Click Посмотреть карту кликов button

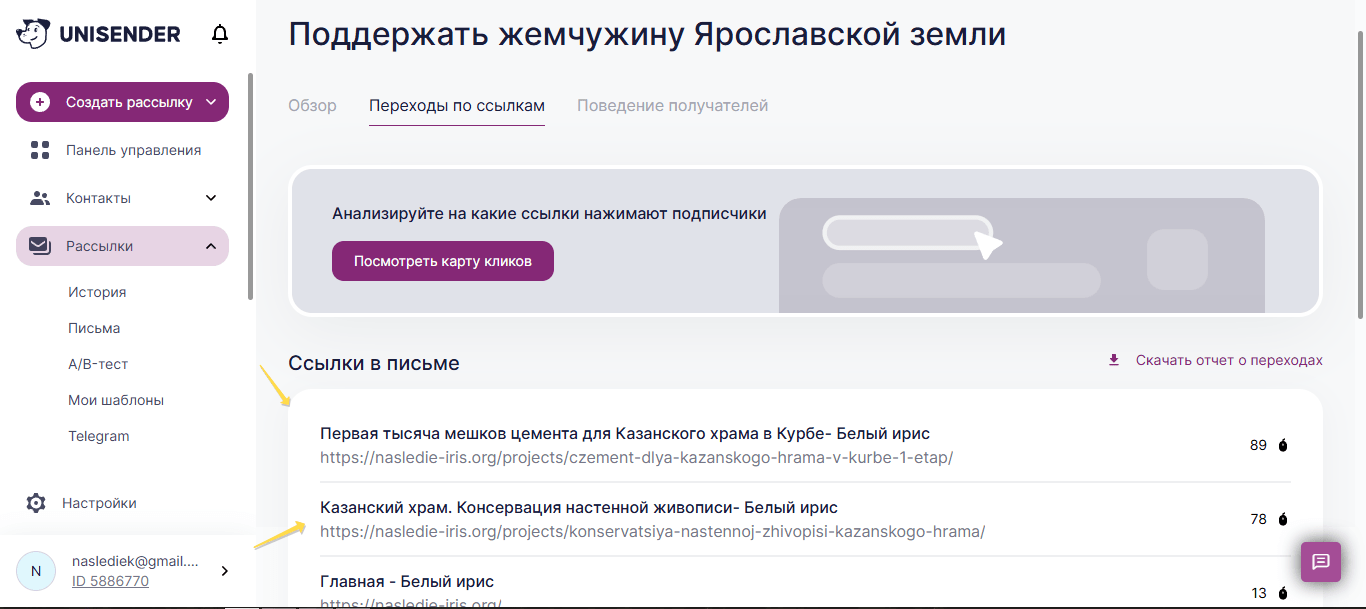(442, 261)
